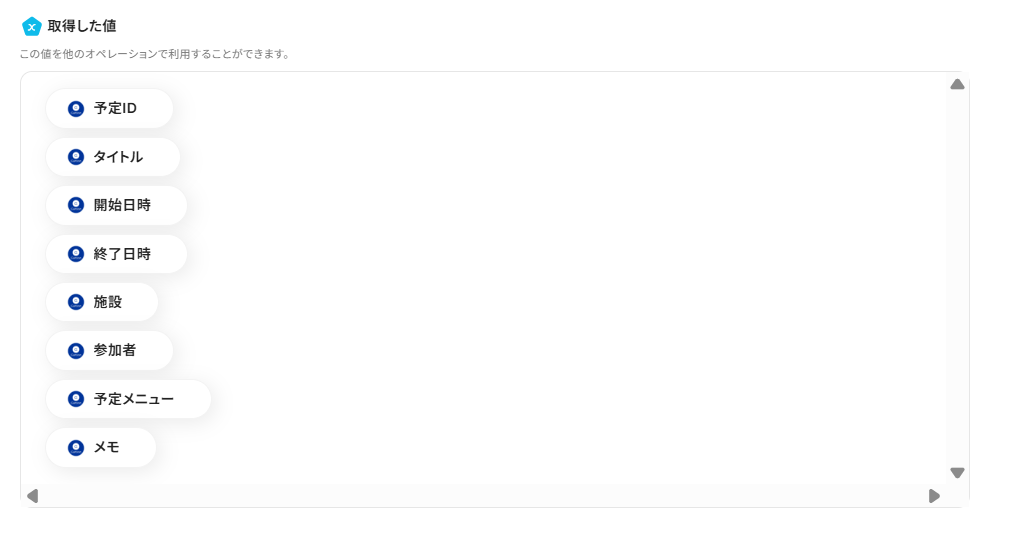Pick the 参加者 value chip
The width and height of the screenshot is (1012, 538).
click(109, 350)
